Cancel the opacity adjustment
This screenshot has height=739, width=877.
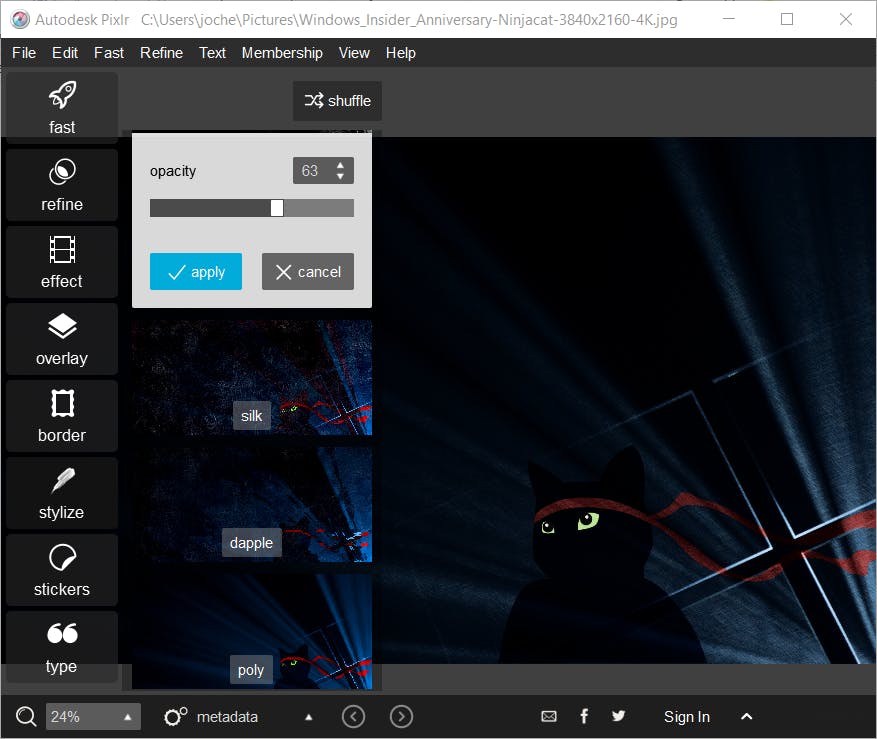click(308, 271)
